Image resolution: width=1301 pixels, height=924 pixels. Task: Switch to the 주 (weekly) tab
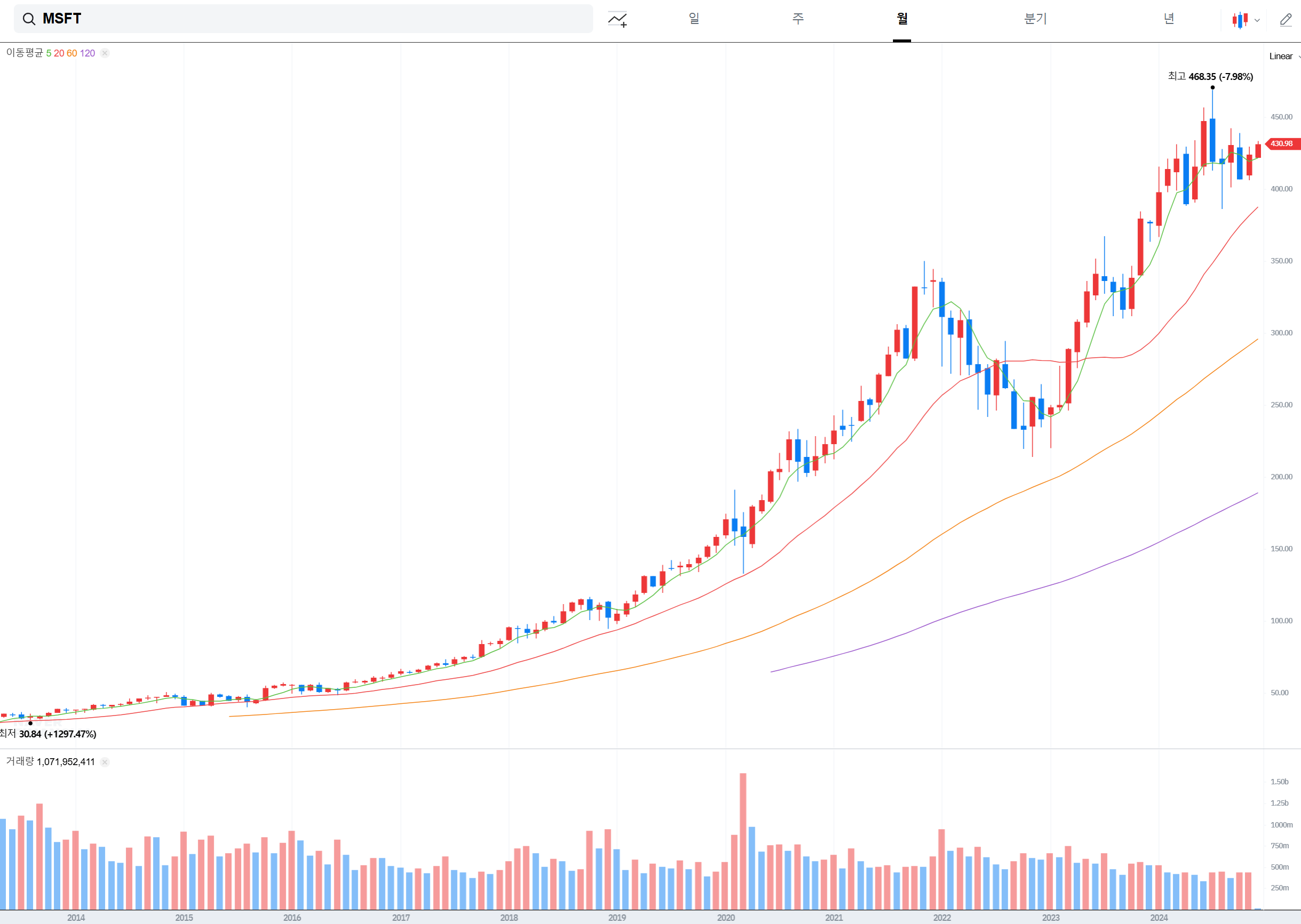coord(798,19)
